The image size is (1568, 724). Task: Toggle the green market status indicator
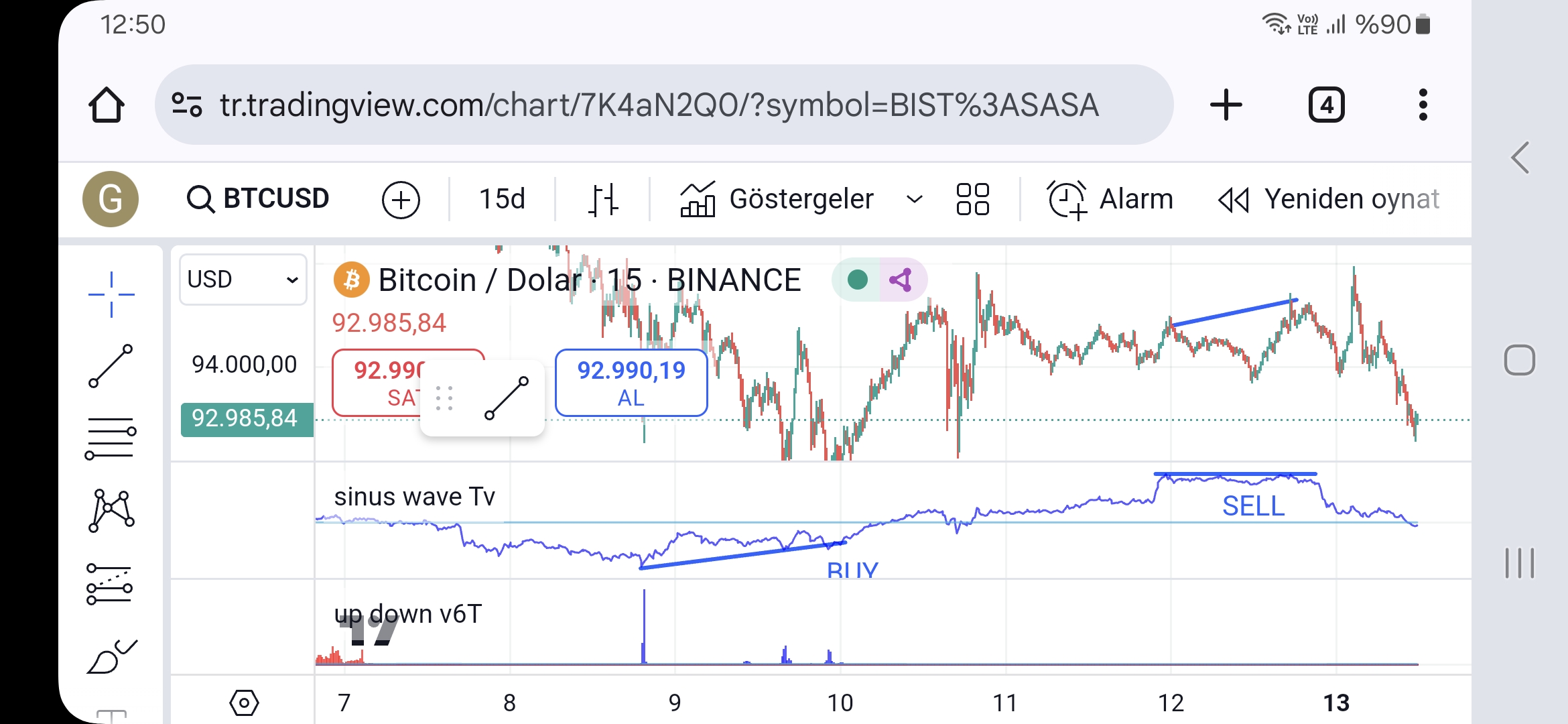coord(858,280)
